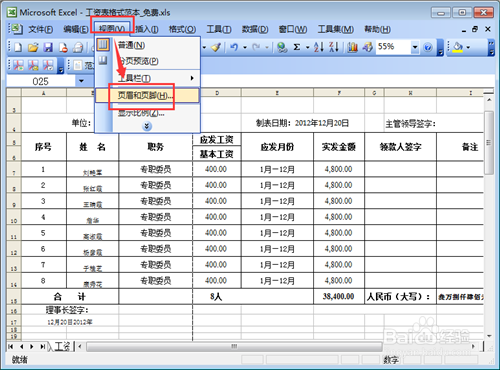This screenshot has height=370, width=500.
Task: Click the third PDF converter icon
Action: (x=48, y=65)
